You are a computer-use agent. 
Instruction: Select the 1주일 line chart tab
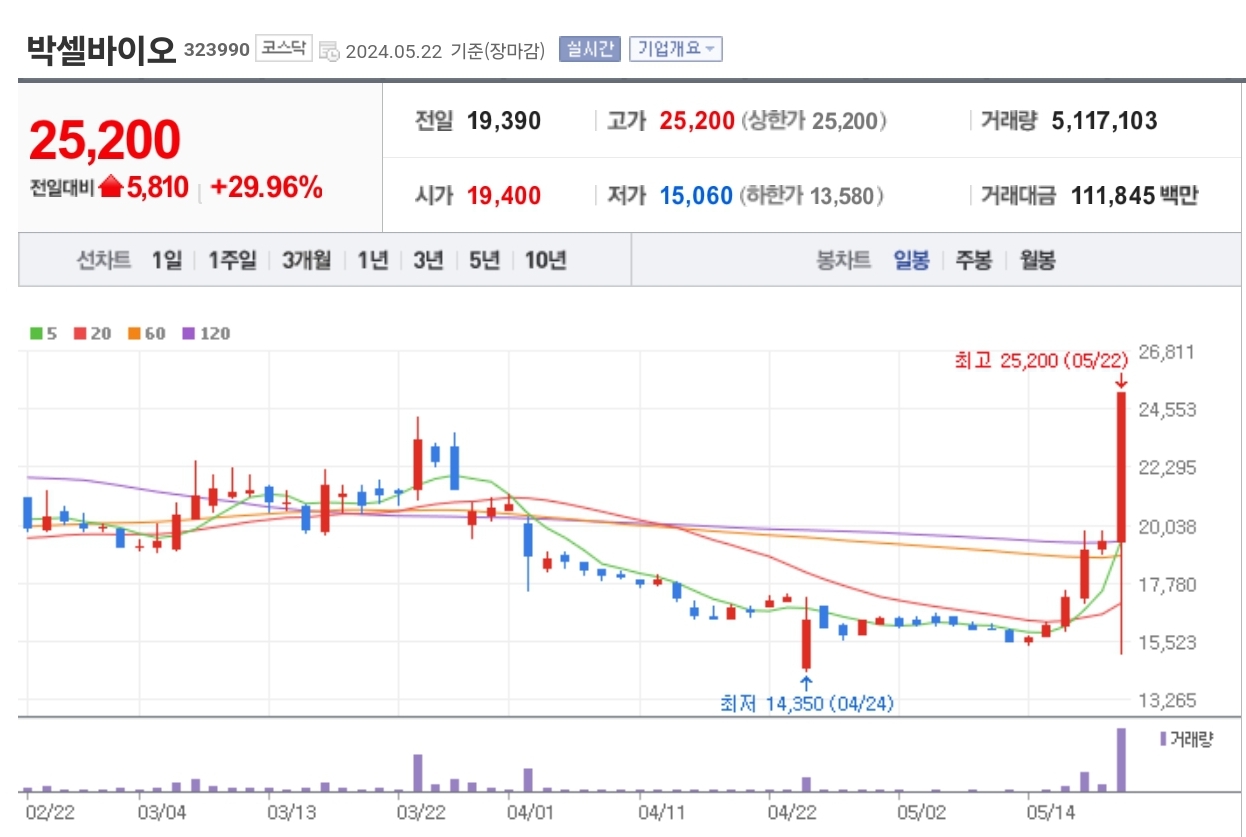pos(232,261)
